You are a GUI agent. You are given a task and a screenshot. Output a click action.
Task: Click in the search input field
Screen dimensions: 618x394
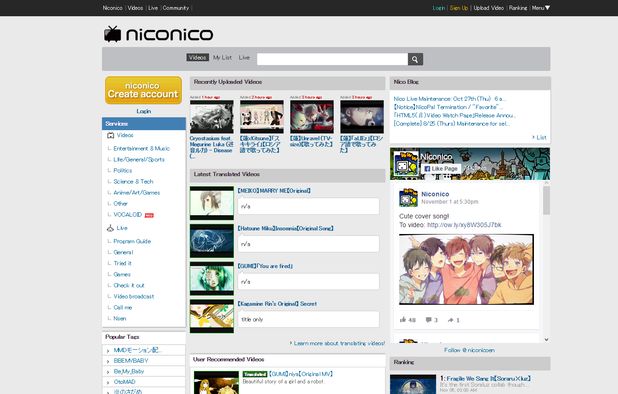(332, 59)
